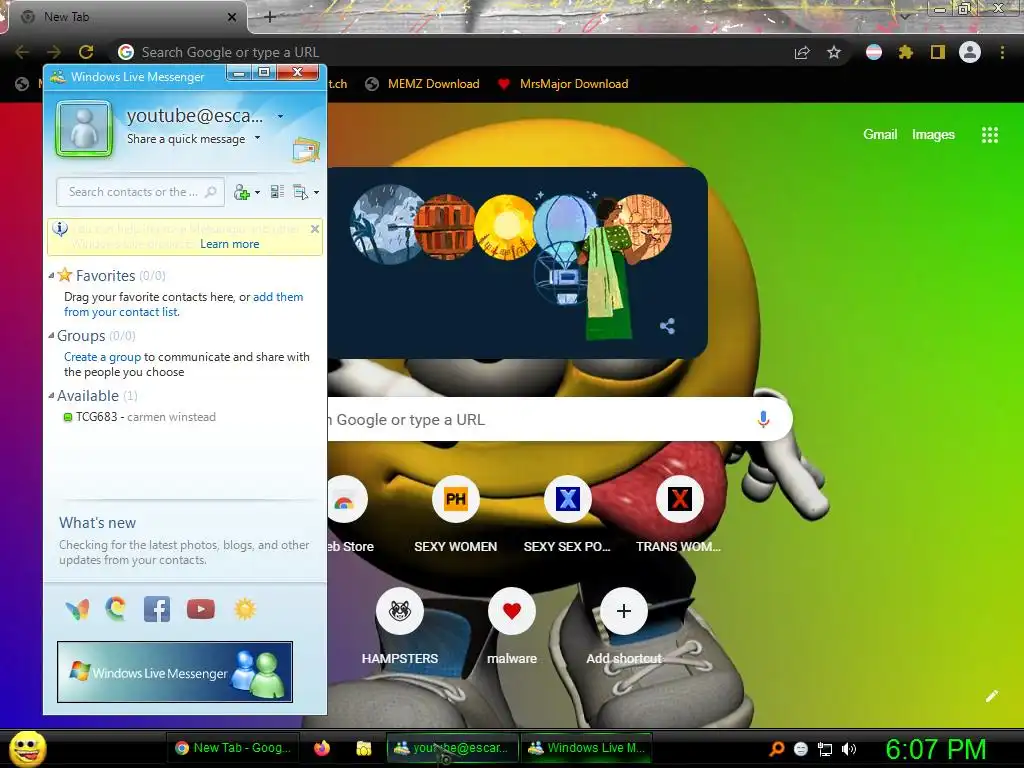
Task: Click the Add shortcut button
Action: (624, 627)
